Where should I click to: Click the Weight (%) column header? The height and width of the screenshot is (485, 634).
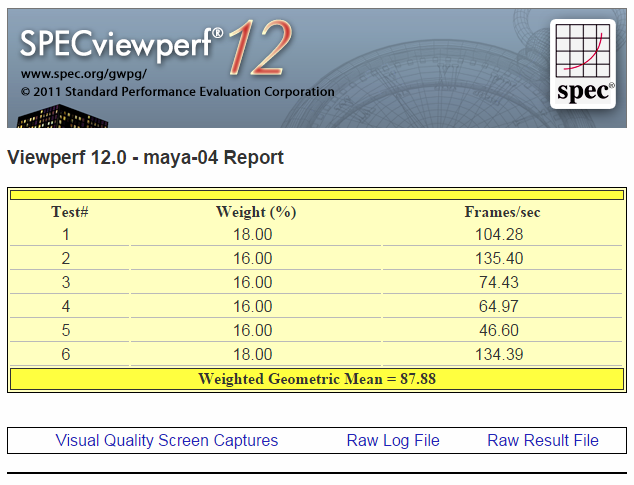pos(256,212)
